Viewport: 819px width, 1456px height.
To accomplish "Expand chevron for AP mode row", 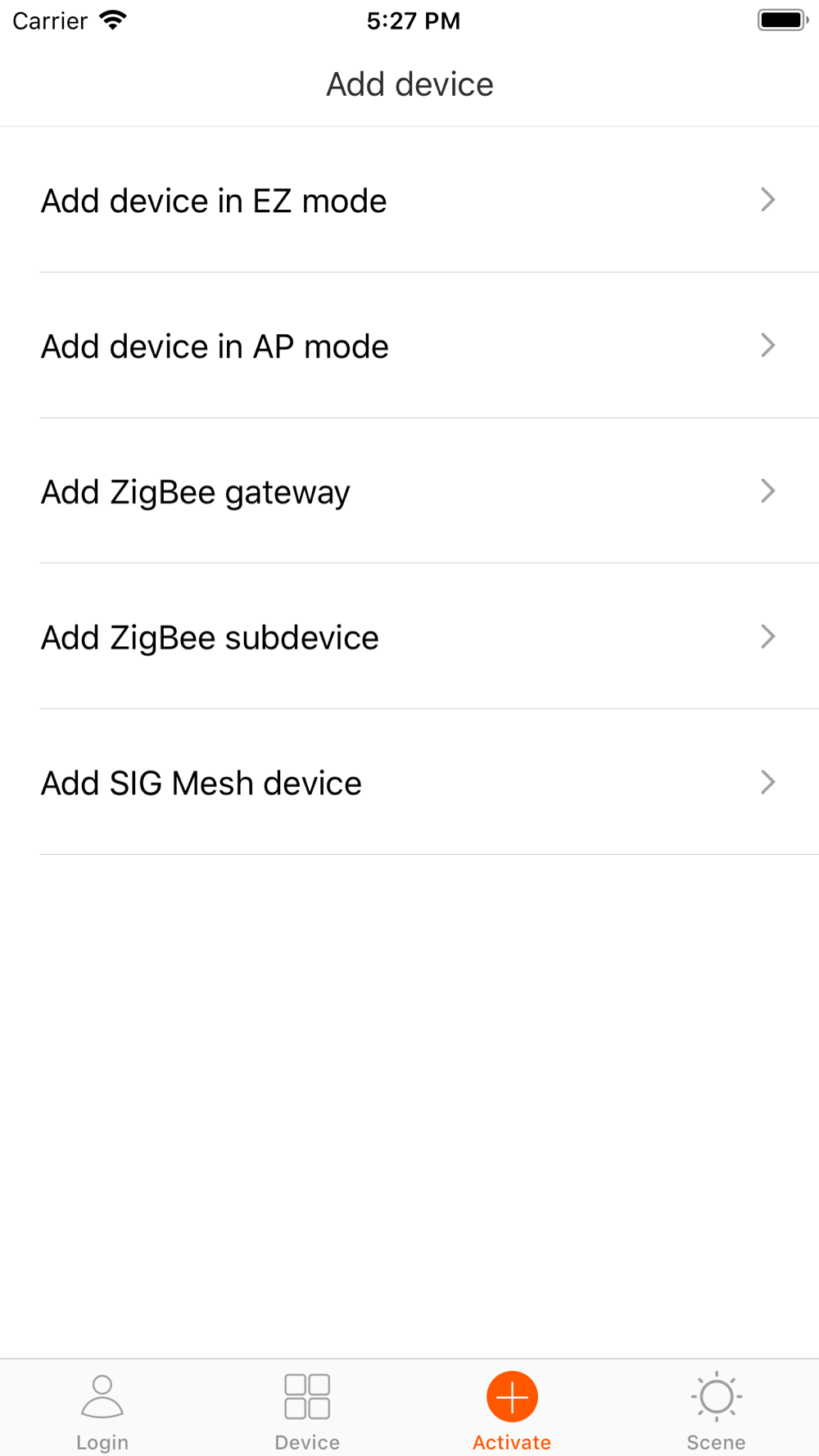I will tap(767, 346).
